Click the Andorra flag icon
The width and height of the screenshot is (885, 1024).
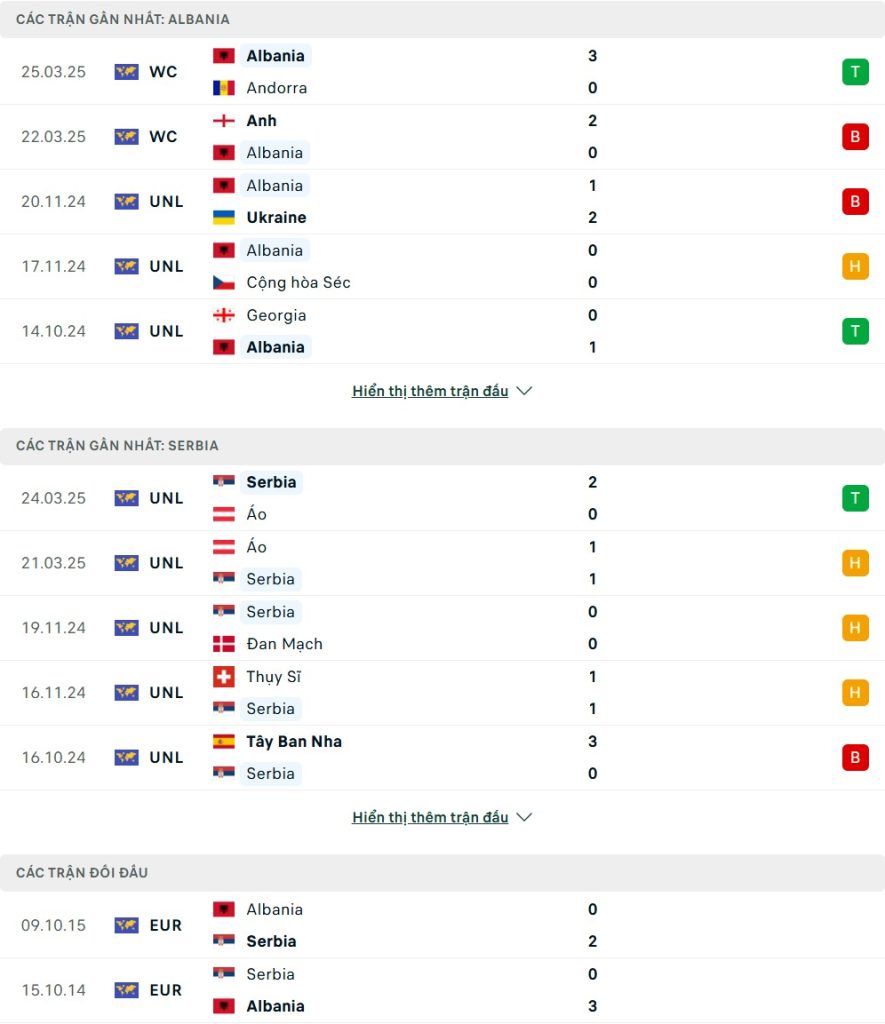pos(223,88)
